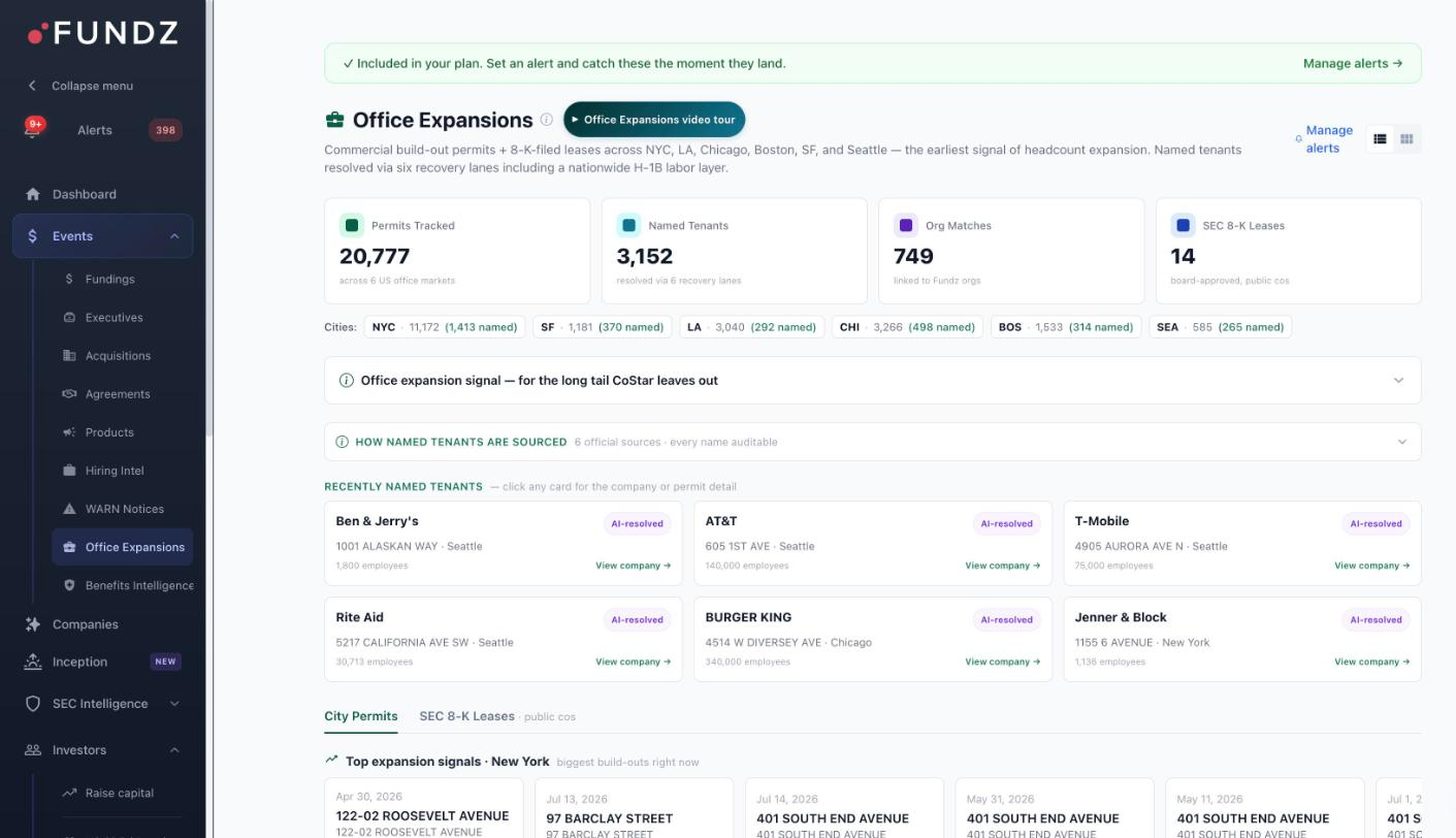This screenshot has width=1456, height=838.
Task: Click the Org Matches purple icon
Action: [x=905, y=225]
